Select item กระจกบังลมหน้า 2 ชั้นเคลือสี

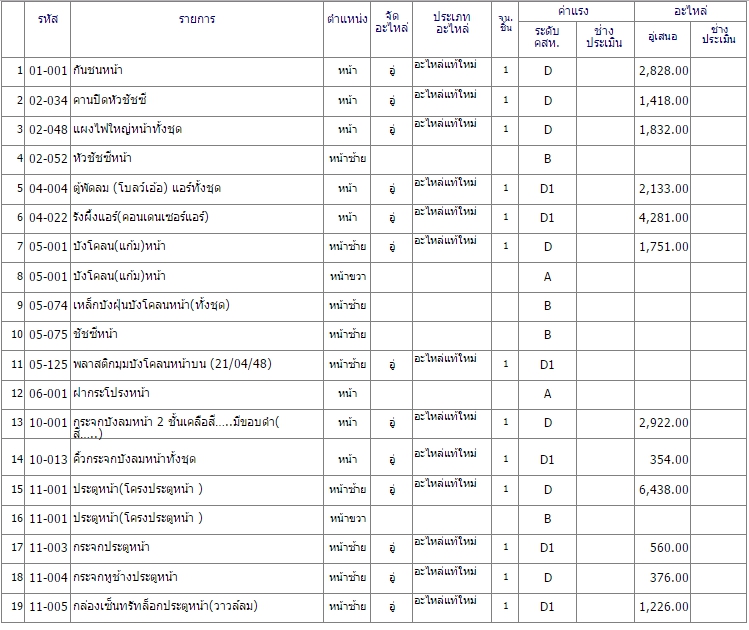coord(176,427)
